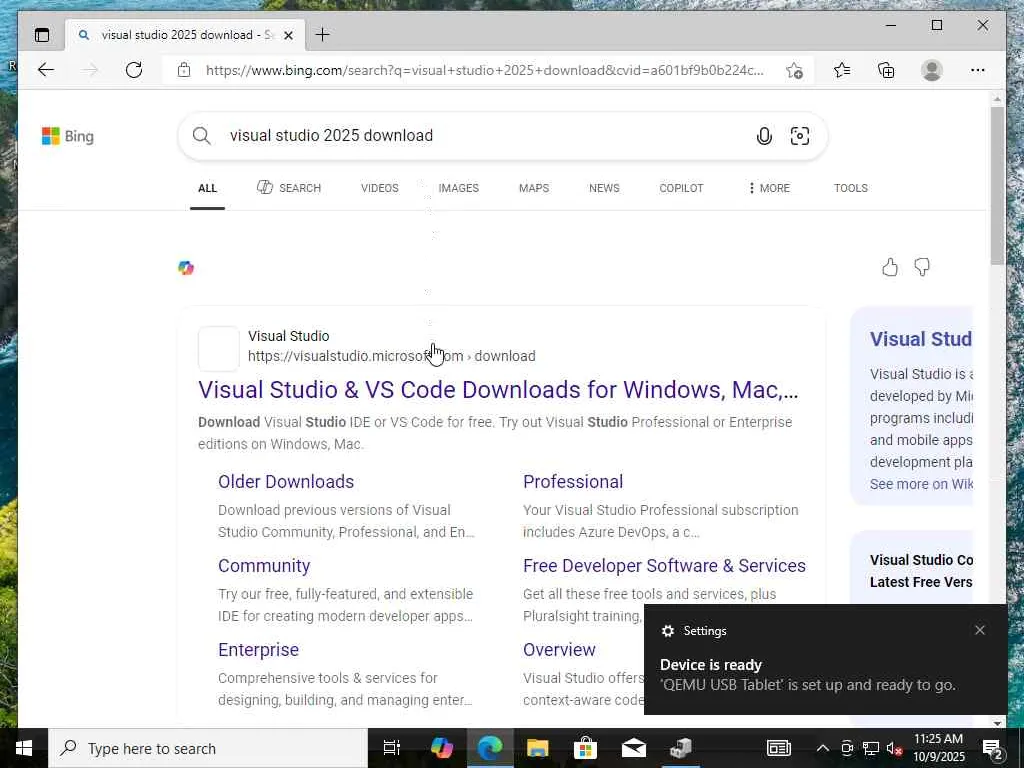1024x768 pixels.
Task: Open Free Developer Software & Services link
Action: pyautogui.click(x=664, y=566)
